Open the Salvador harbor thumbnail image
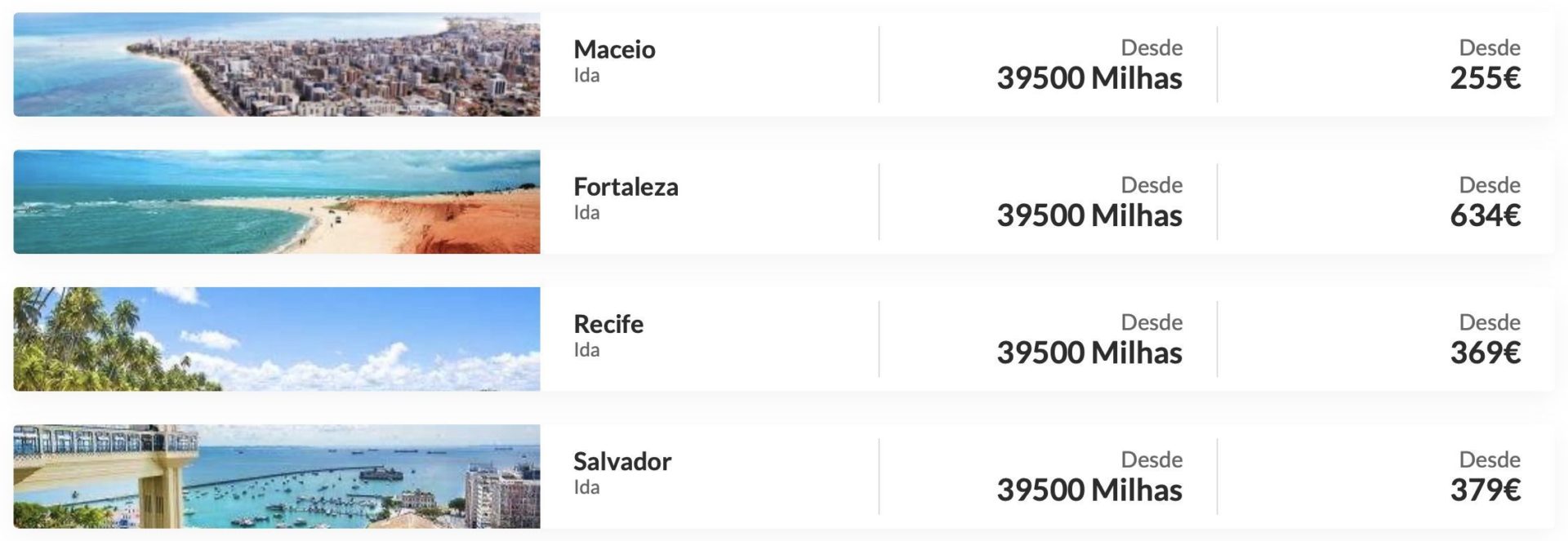This screenshot has width=1568, height=541. 277,476
